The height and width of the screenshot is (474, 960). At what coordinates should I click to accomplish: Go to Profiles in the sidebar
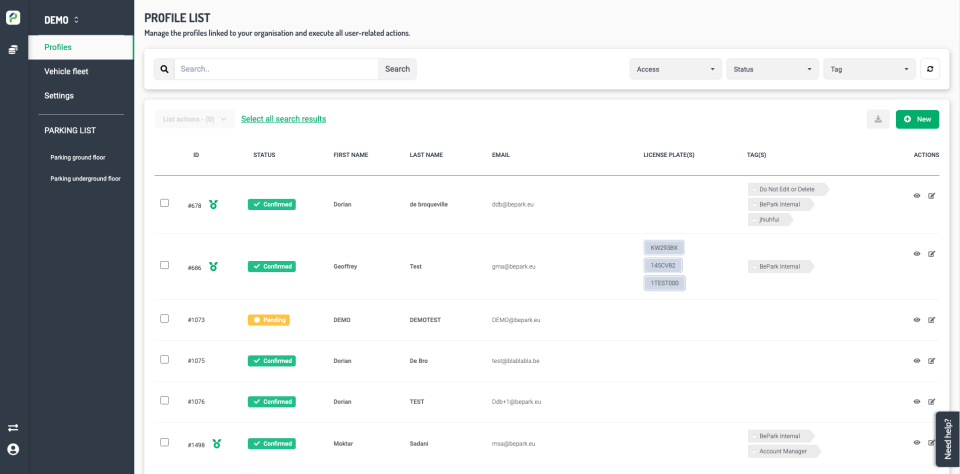[81, 47]
